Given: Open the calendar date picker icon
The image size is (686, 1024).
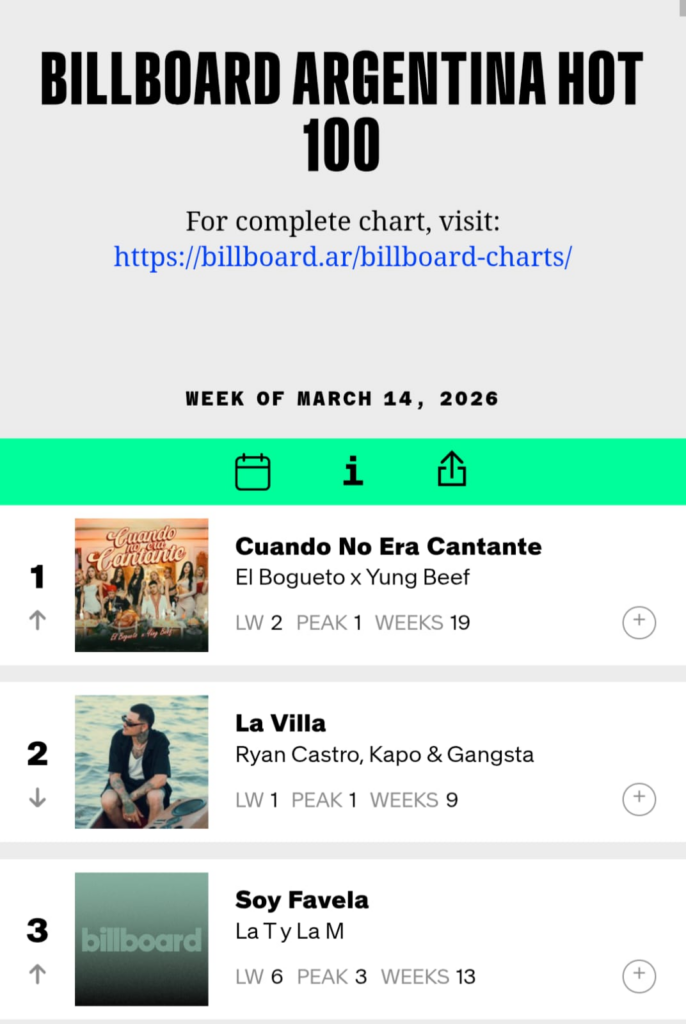Looking at the screenshot, I should (x=253, y=471).
